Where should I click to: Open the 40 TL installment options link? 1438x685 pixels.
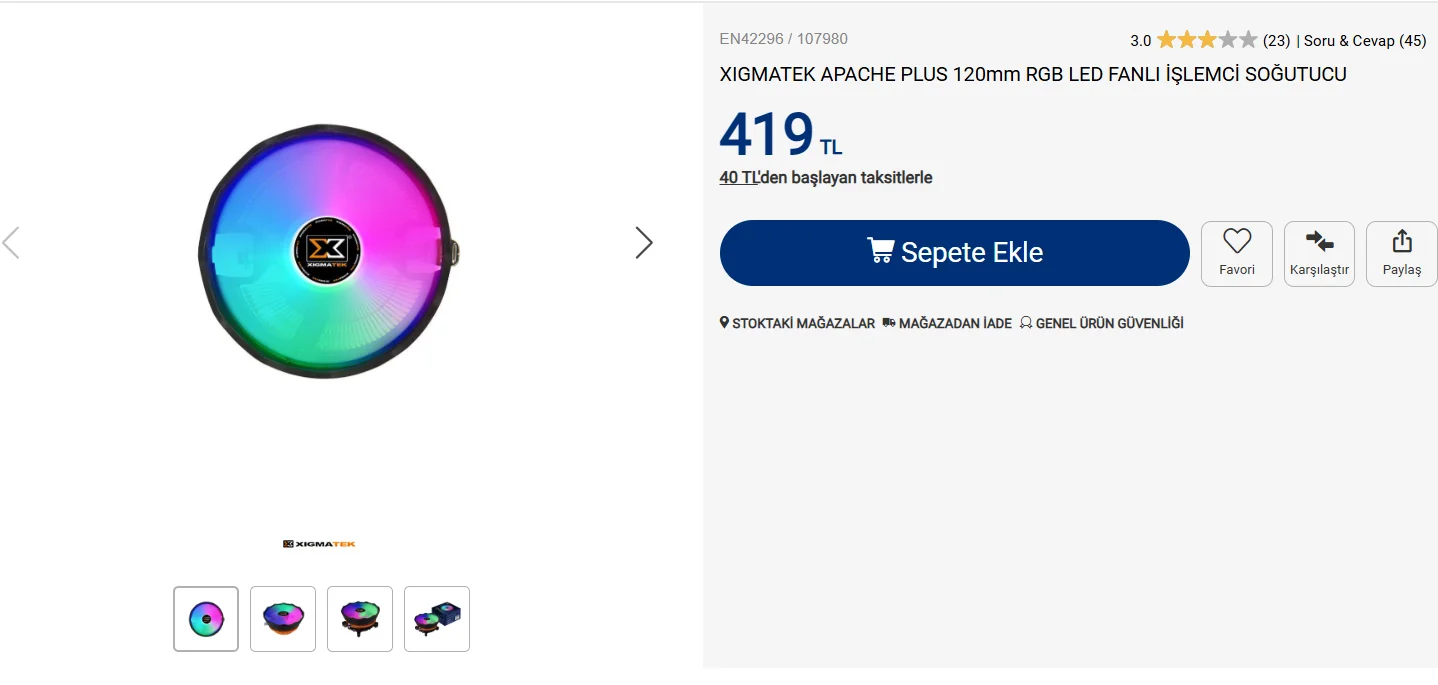coord(739,178)
